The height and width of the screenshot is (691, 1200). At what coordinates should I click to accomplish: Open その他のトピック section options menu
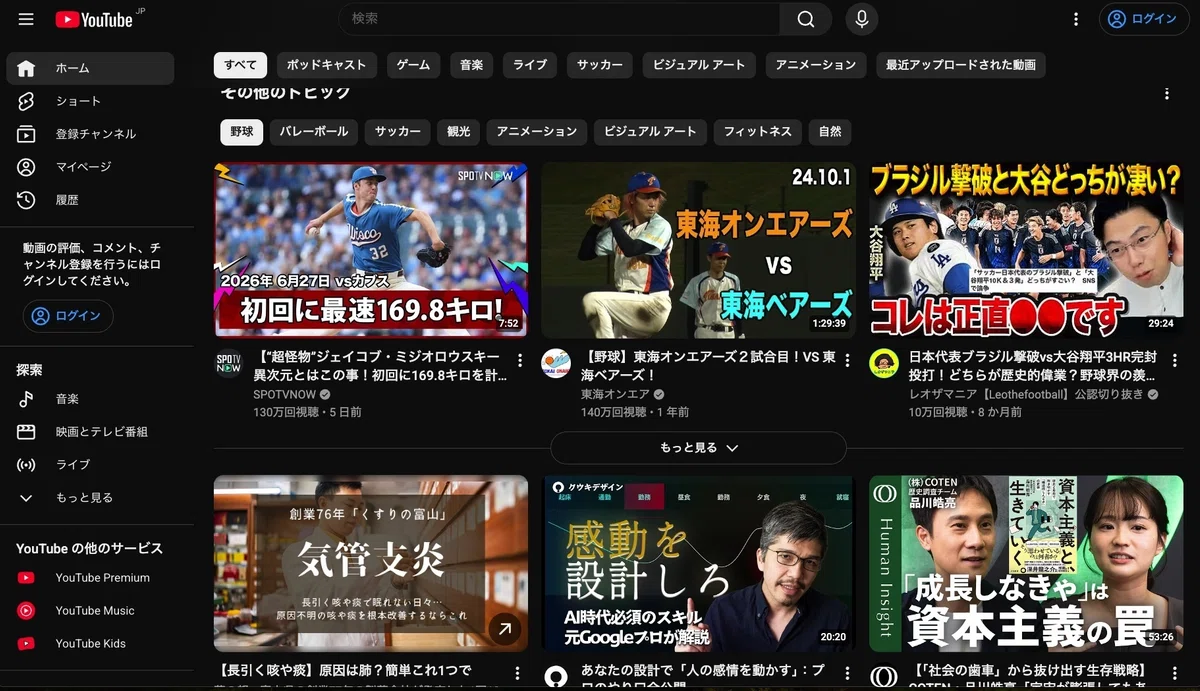coord(1166,94)
